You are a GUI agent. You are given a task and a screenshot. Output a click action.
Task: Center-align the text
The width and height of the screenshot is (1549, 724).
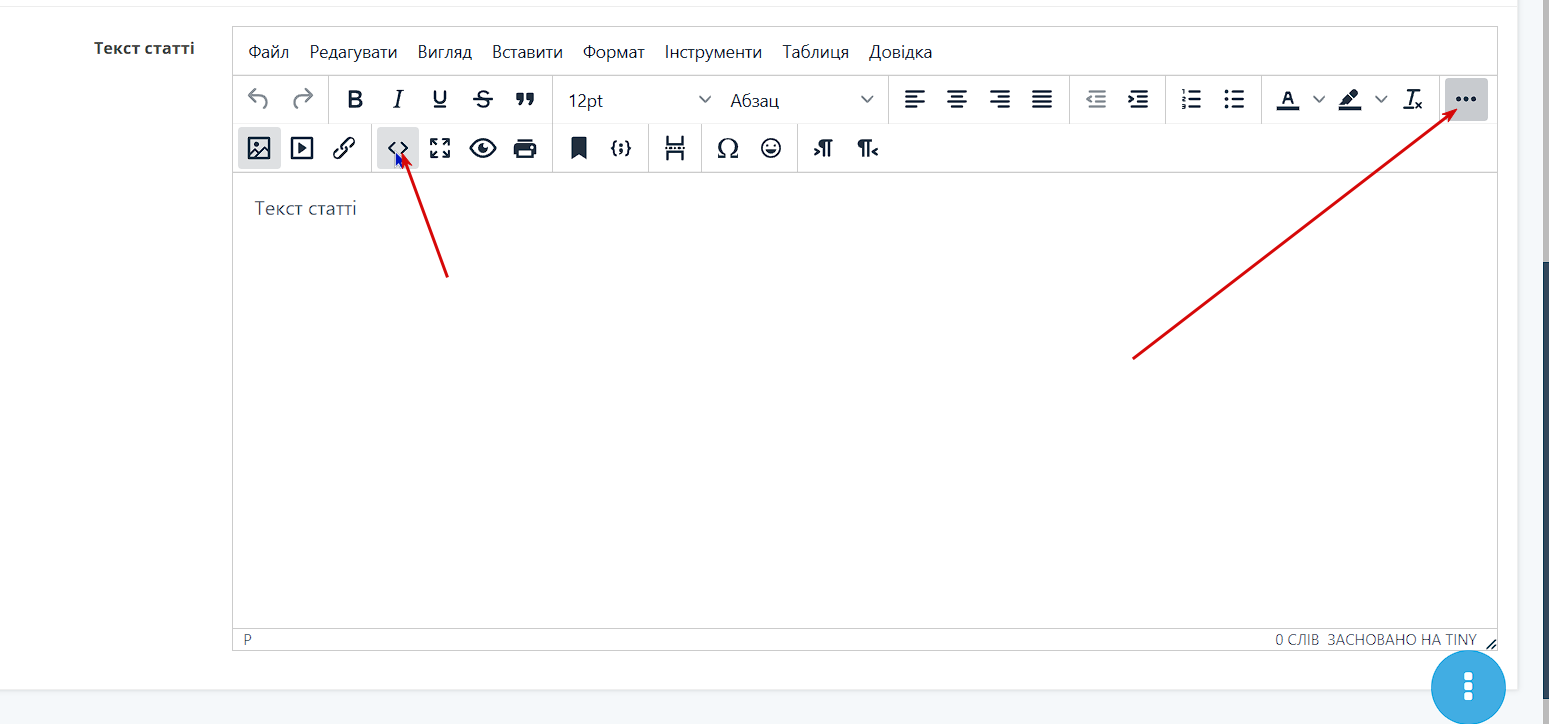[x=958, y=99]
